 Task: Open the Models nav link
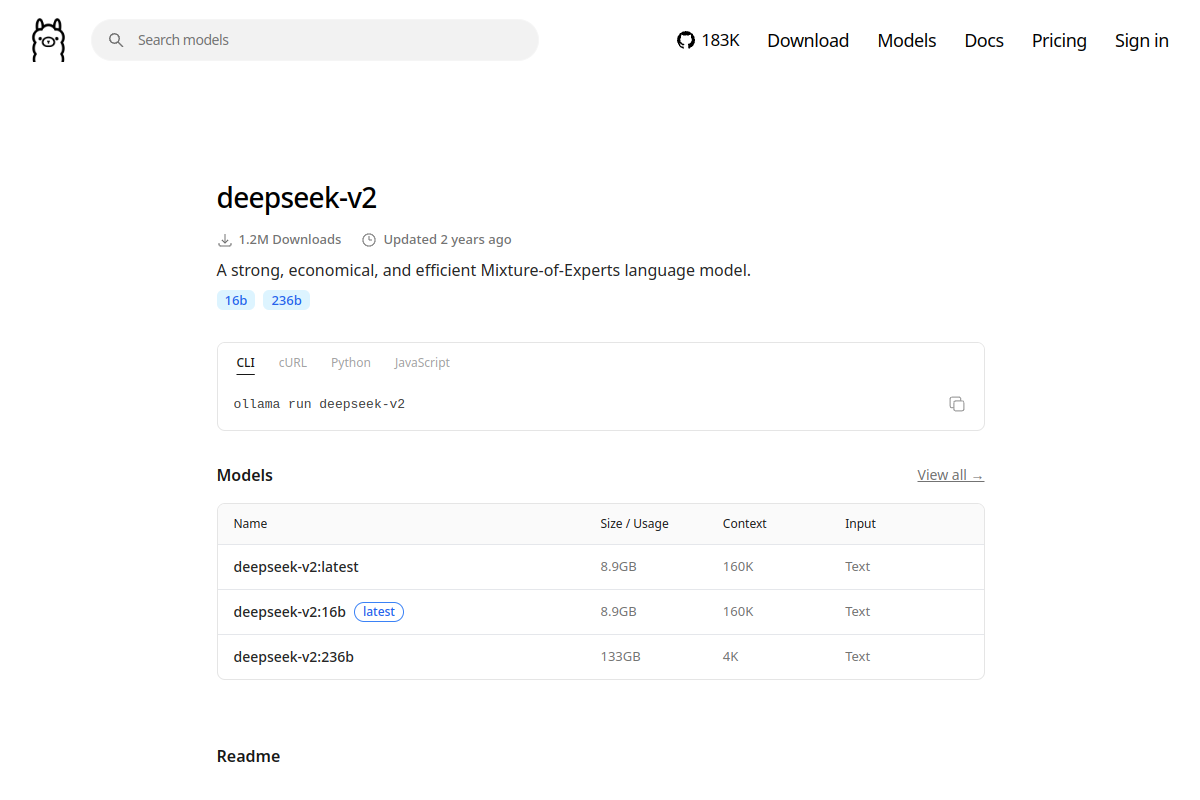907,40
